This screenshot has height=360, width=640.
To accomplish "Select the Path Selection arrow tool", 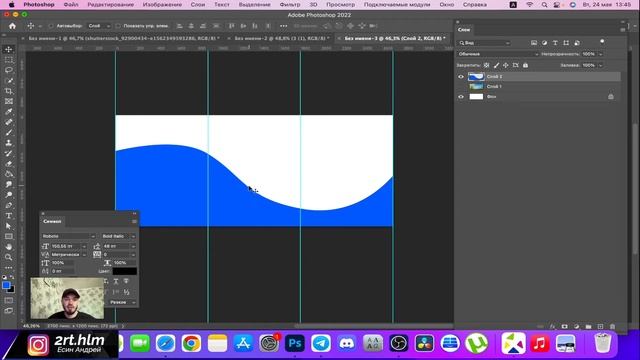I will [9, 226].
